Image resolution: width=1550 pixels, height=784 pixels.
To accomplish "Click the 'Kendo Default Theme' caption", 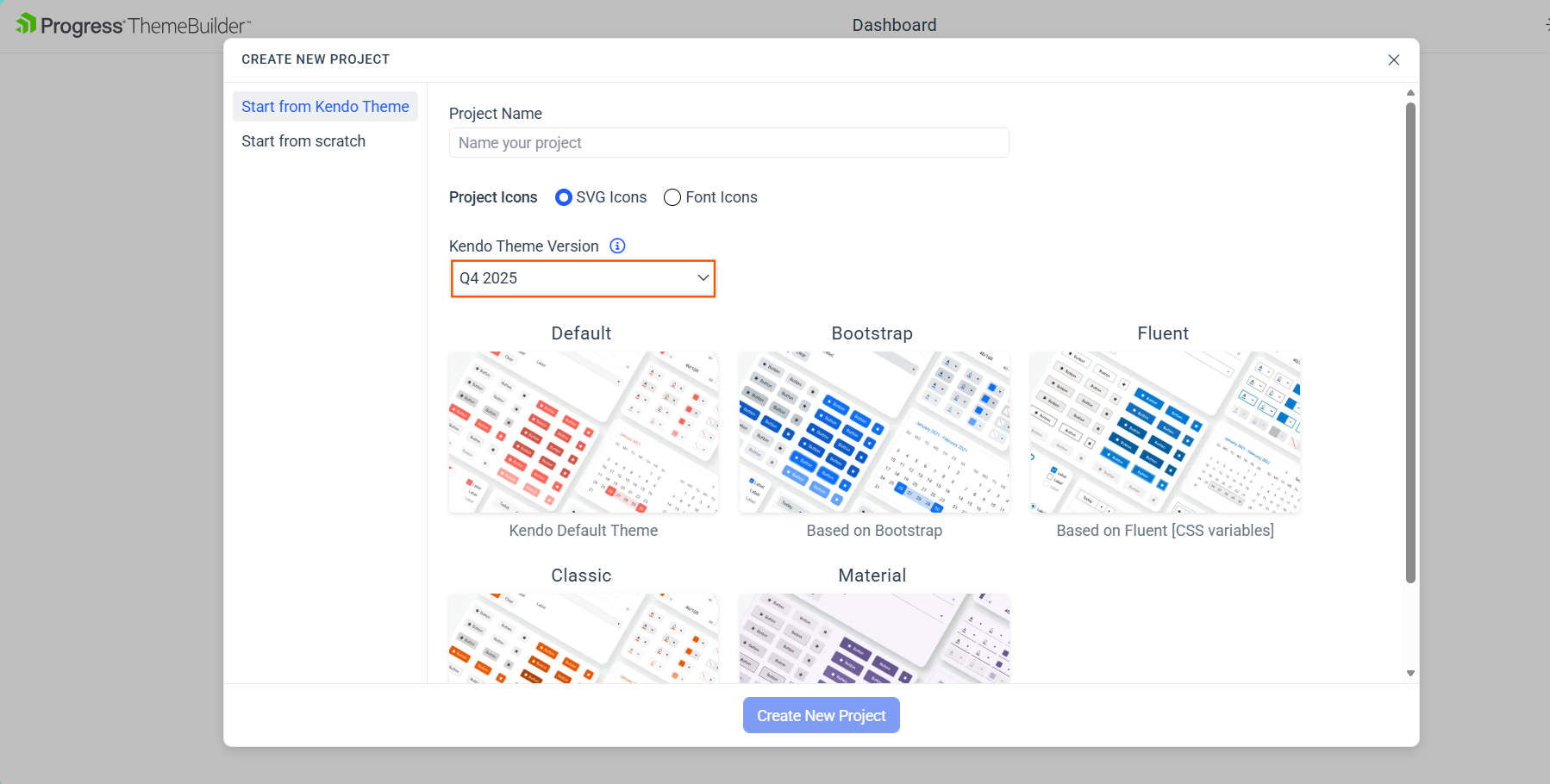I will pyautogui.click(x=584, y=531).
